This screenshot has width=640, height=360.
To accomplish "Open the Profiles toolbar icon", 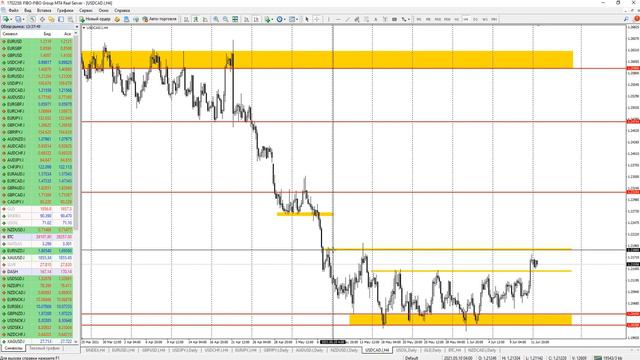I will tap(18, 19).
